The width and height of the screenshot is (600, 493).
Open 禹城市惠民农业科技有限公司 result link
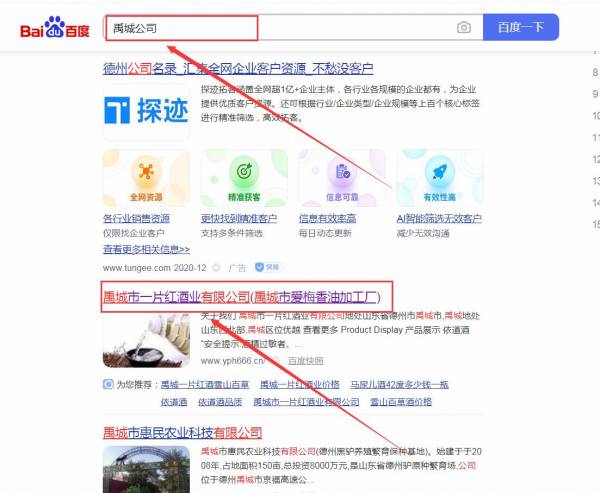pos(182,433)
